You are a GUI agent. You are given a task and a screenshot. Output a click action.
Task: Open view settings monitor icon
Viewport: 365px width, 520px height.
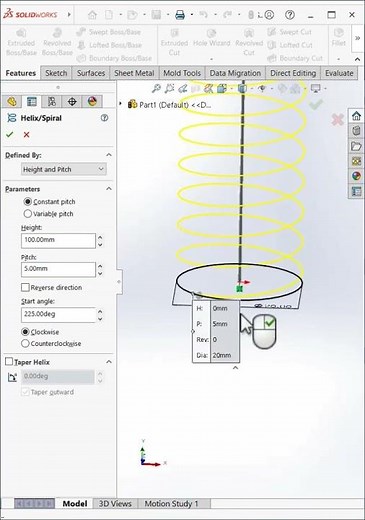(x=315, y=89)
